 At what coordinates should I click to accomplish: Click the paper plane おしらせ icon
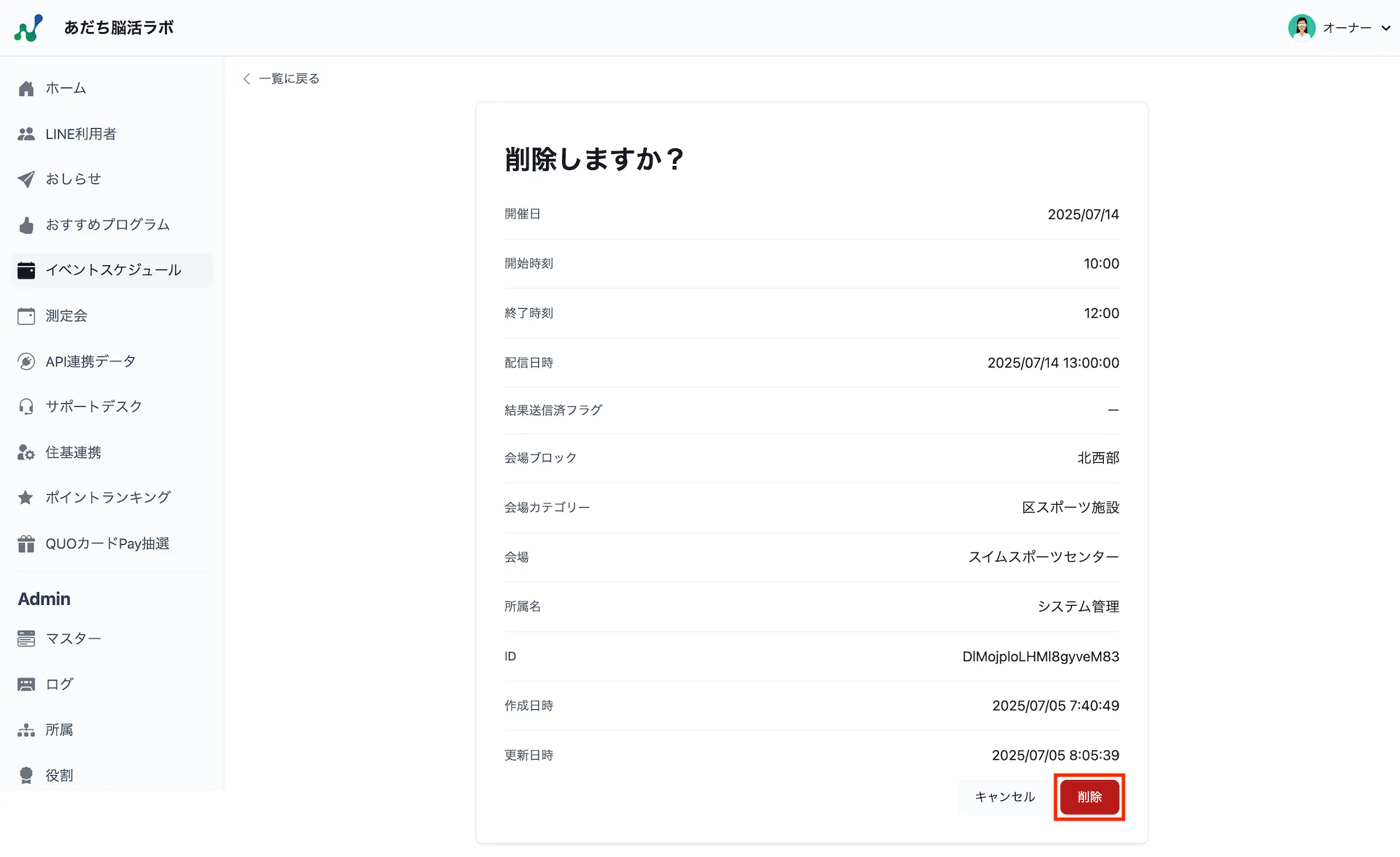[27, 179]
